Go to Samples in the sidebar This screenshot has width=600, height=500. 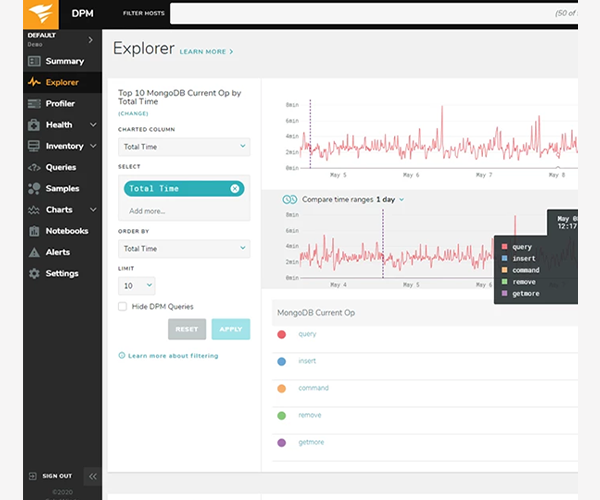[62, 189]
